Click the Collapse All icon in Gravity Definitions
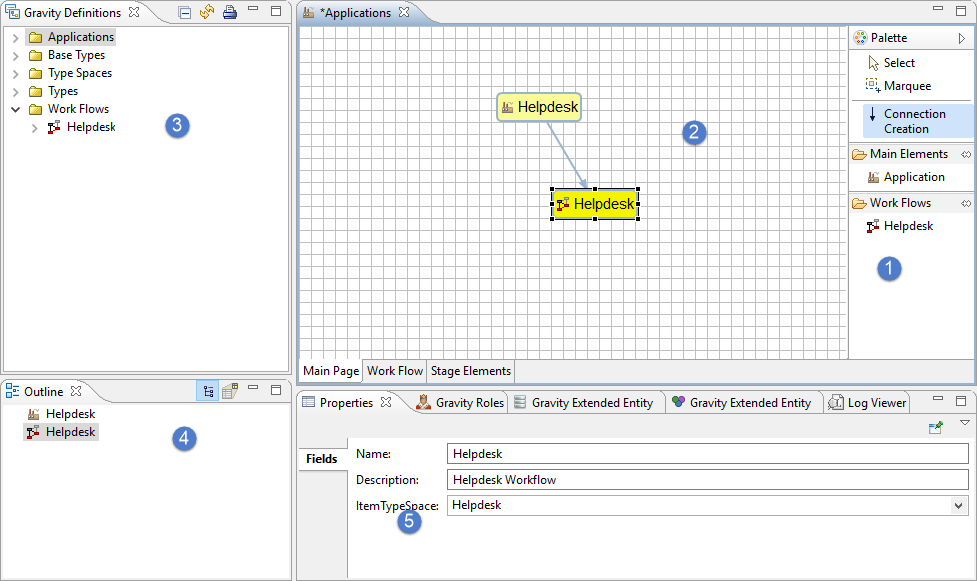 click(x=184, y=13)
